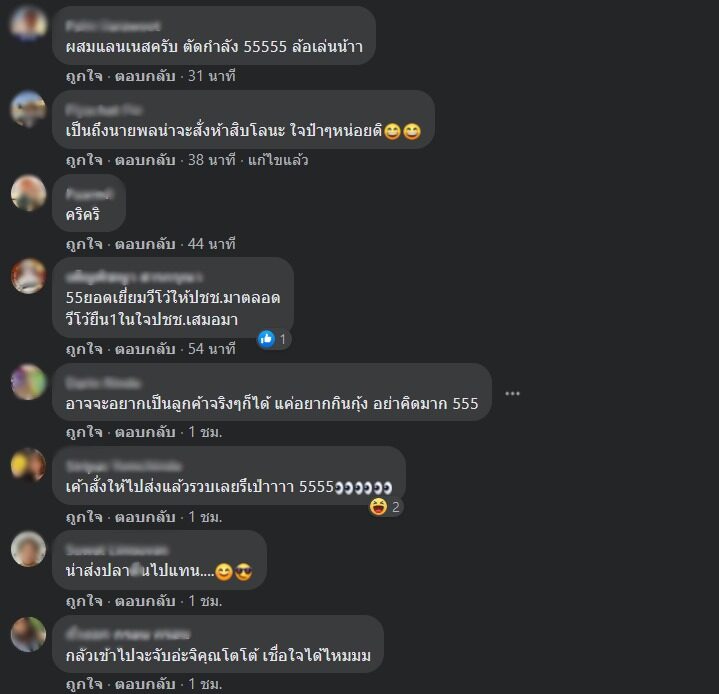Open profile picture of the 31 นาที commenter
Viewport: 719px width, 694px height.
pyautogui.click(x=28, y=23)
